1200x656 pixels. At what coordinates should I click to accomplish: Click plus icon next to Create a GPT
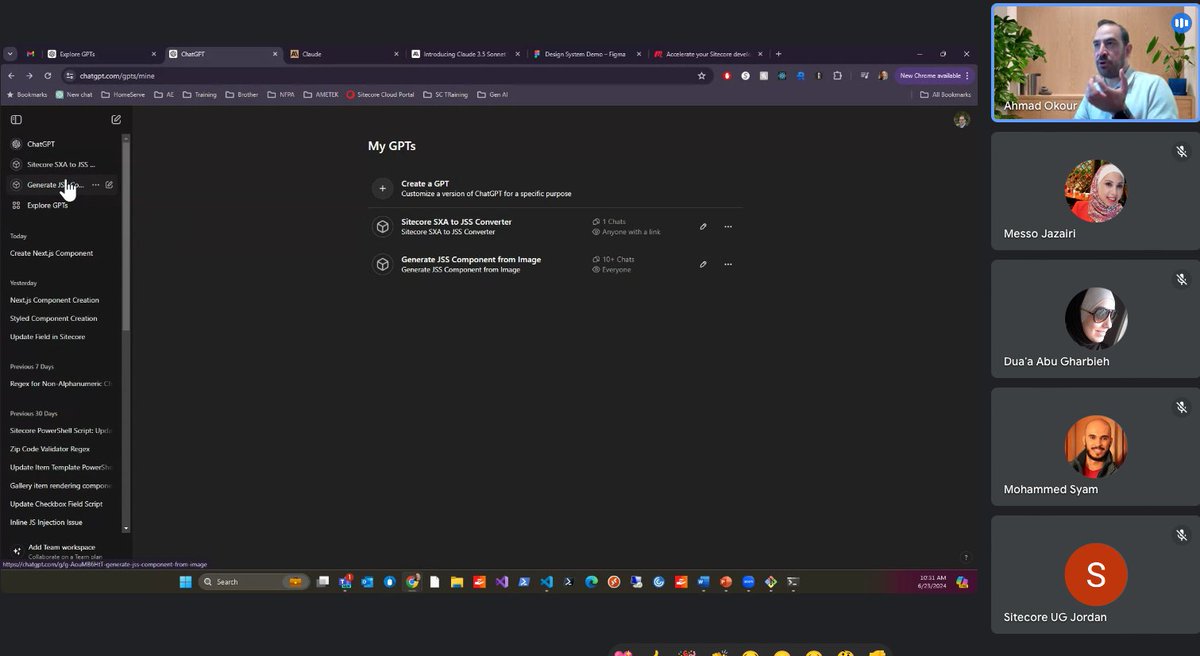click(x=382, y=188)
